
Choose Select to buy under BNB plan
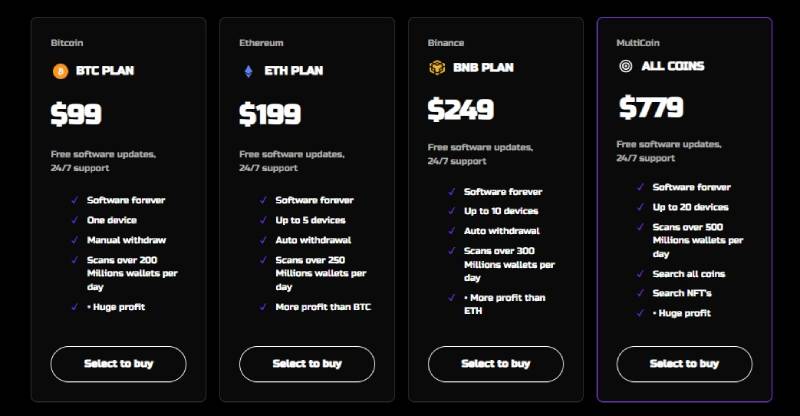[x=496, y=364]
